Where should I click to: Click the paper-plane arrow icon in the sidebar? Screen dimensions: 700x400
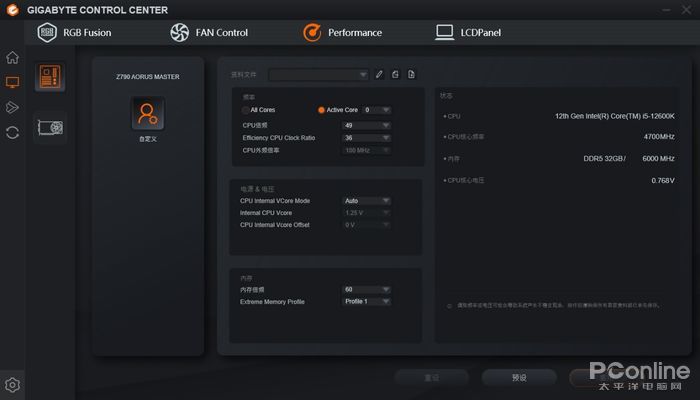coord(12,107)
